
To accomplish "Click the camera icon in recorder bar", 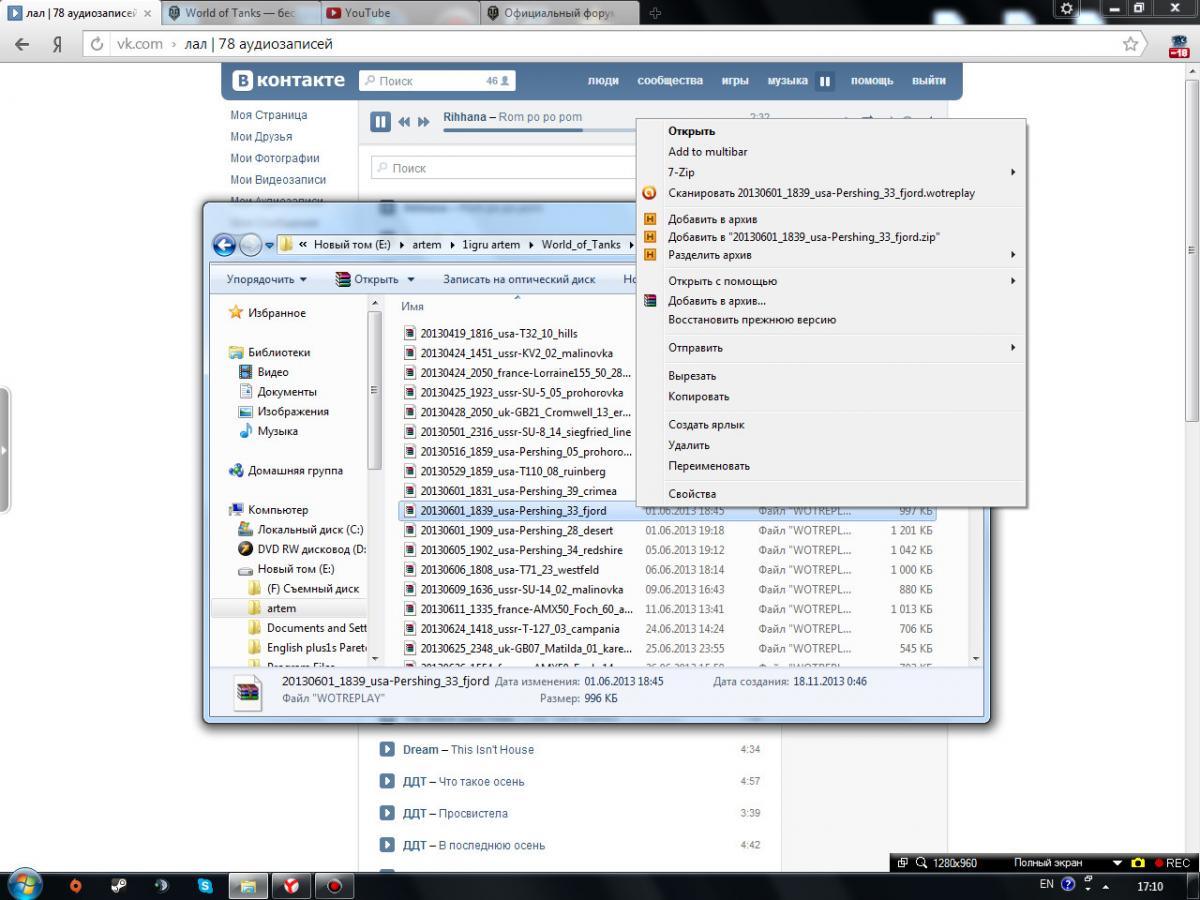I will (1138, 863).
